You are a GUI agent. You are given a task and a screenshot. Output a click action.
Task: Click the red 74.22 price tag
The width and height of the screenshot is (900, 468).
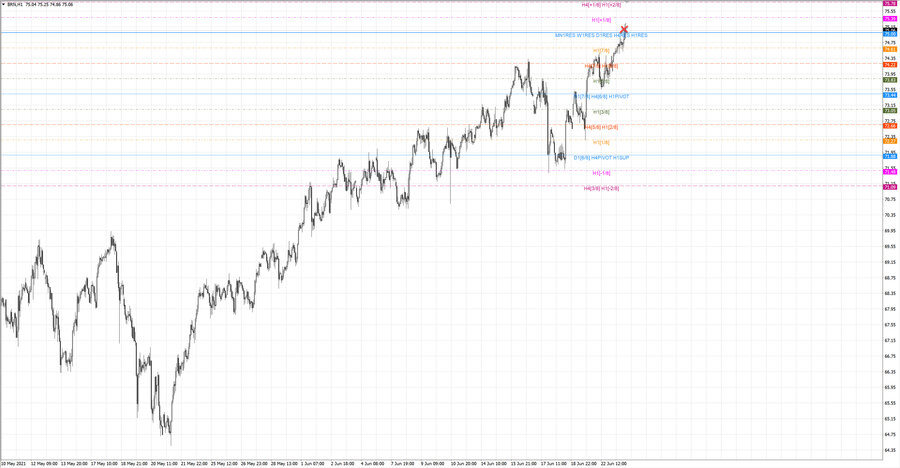click(890, 65)
